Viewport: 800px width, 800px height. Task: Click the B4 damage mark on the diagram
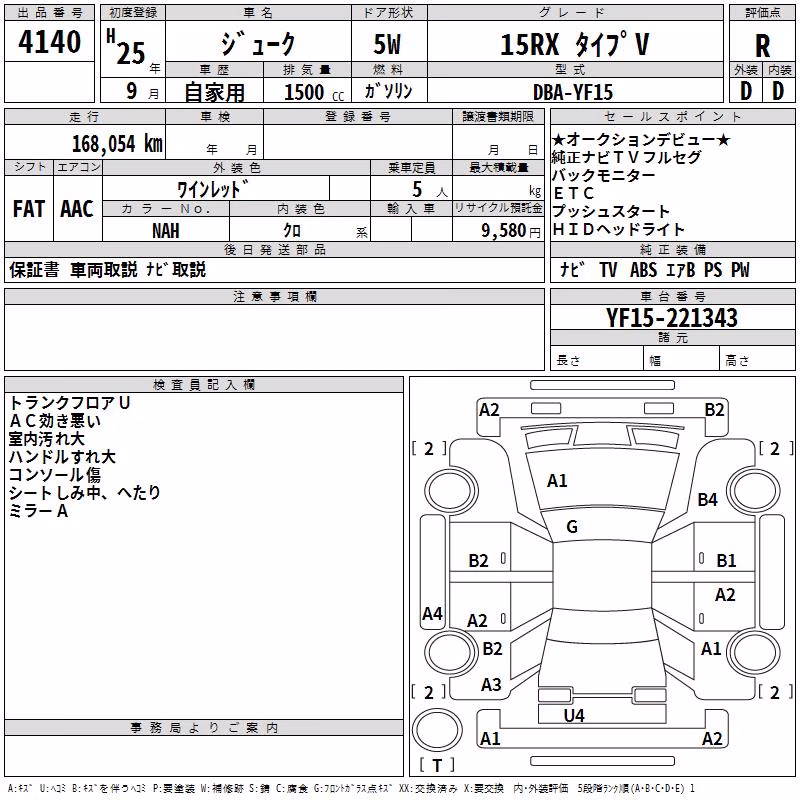coord(708,499)
